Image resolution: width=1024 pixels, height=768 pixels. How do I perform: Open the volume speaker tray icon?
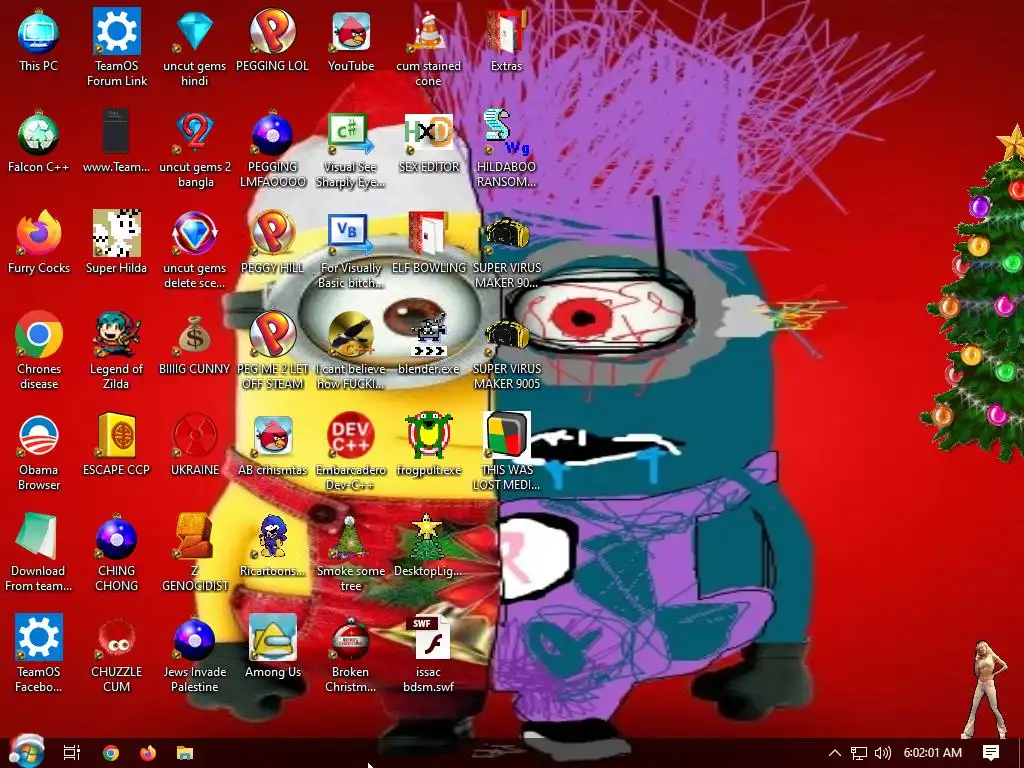tap(882, 753)
